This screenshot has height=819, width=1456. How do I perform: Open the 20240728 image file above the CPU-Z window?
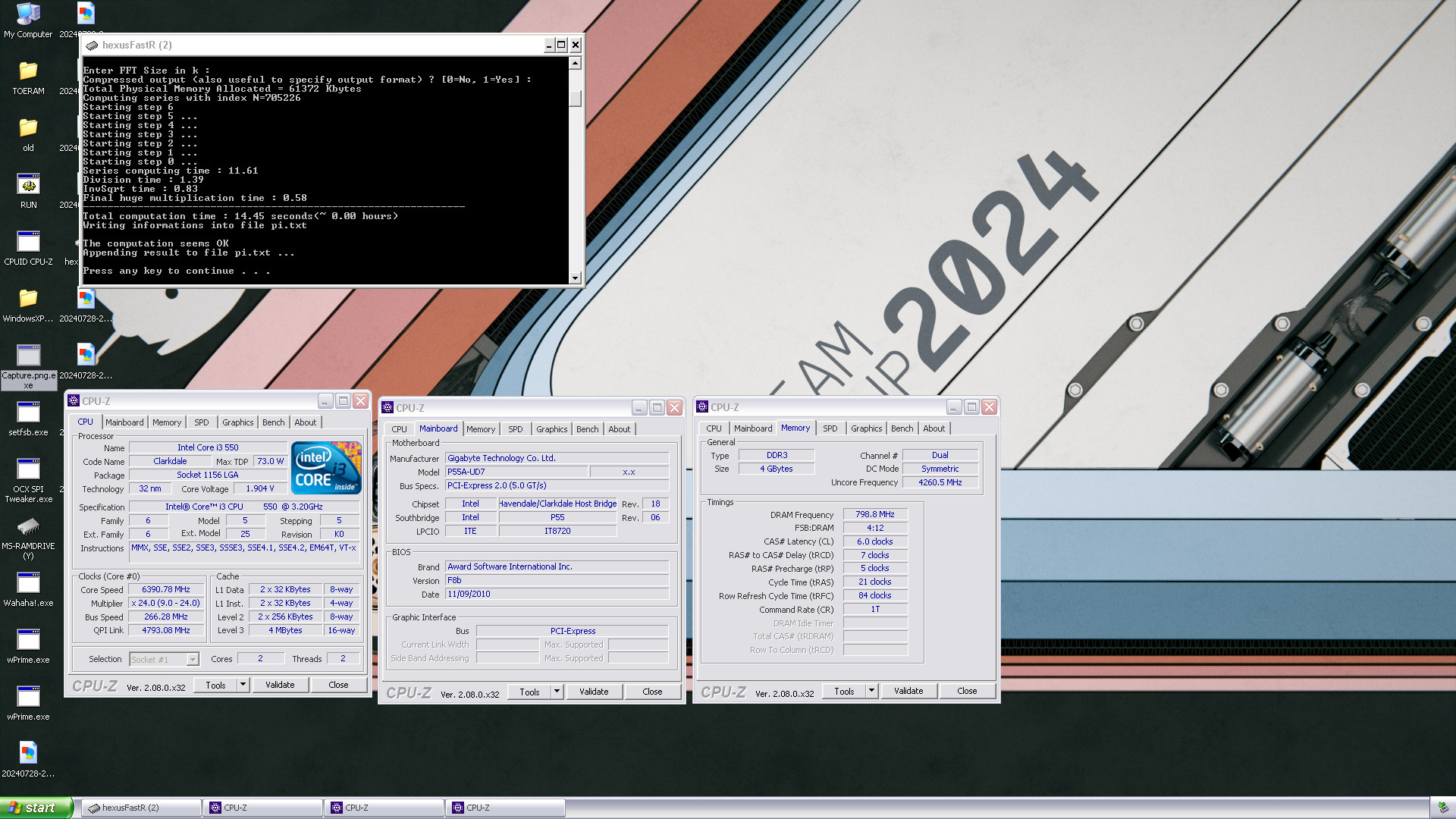click(86, 362)
